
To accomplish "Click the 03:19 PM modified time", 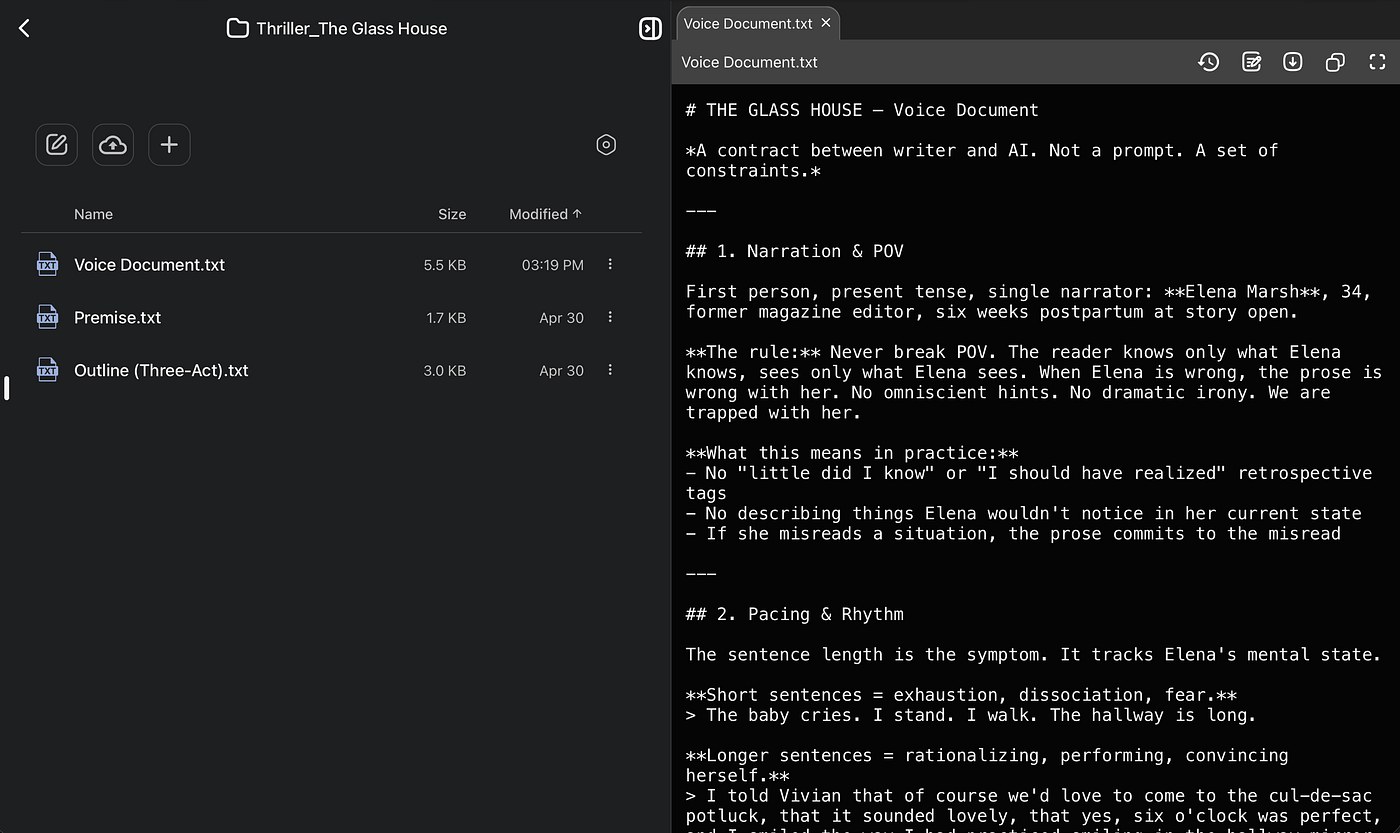I will (x=553, y=265).
